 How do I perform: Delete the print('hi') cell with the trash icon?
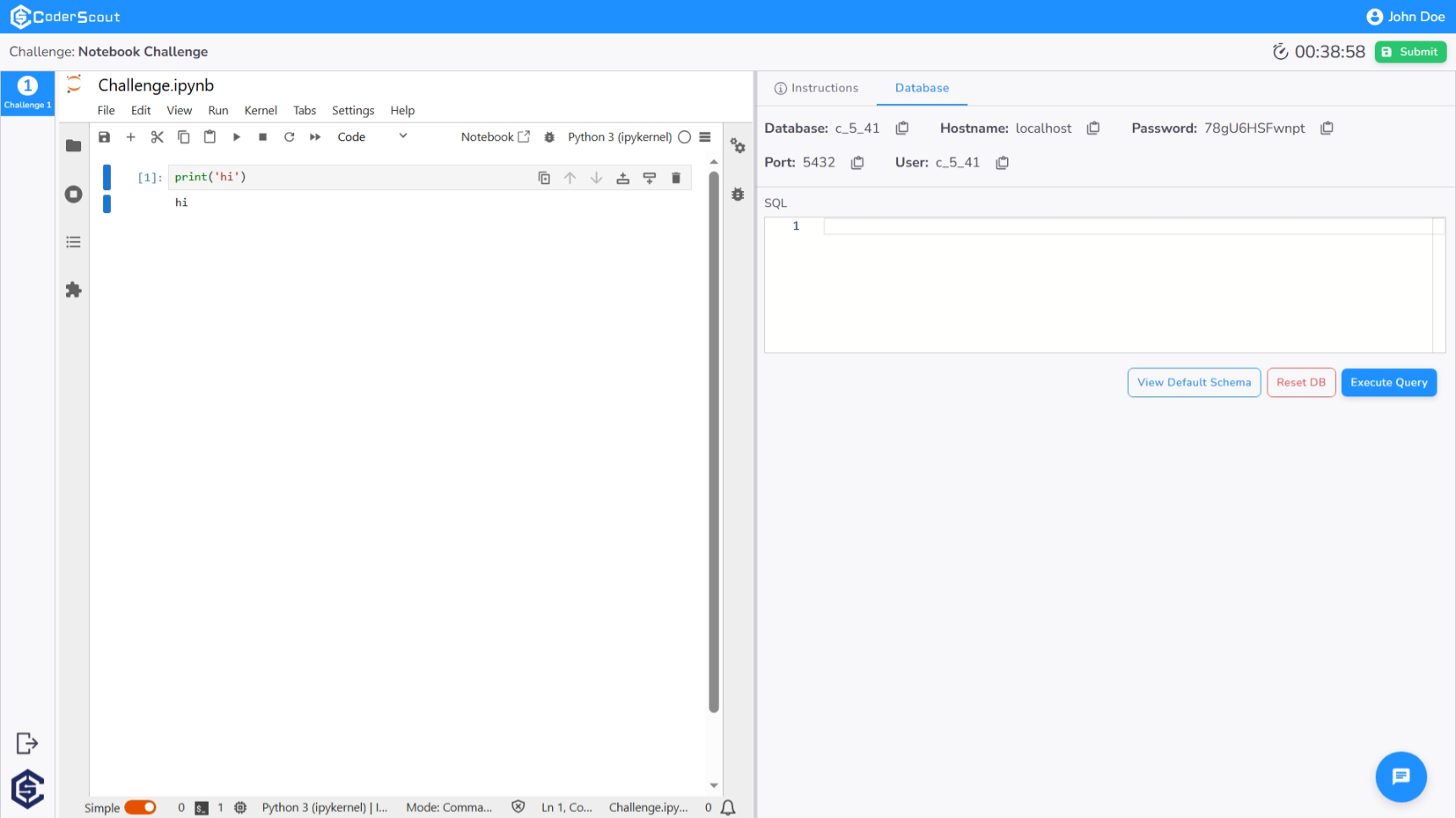tap(676, 177)
